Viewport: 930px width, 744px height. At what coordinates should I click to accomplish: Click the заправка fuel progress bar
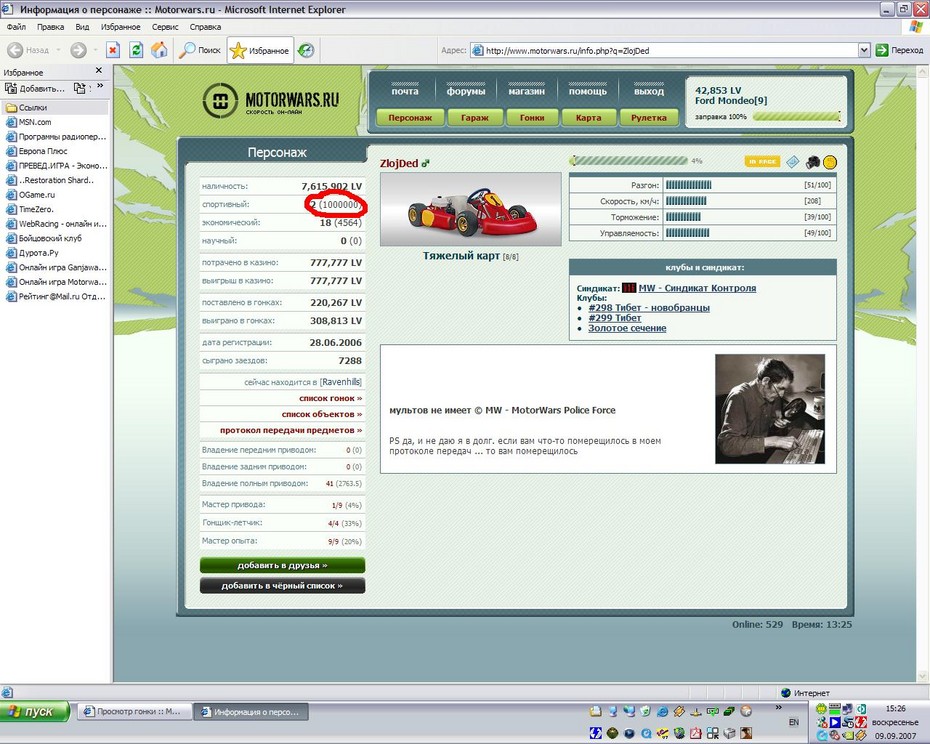tap(797, 116)
